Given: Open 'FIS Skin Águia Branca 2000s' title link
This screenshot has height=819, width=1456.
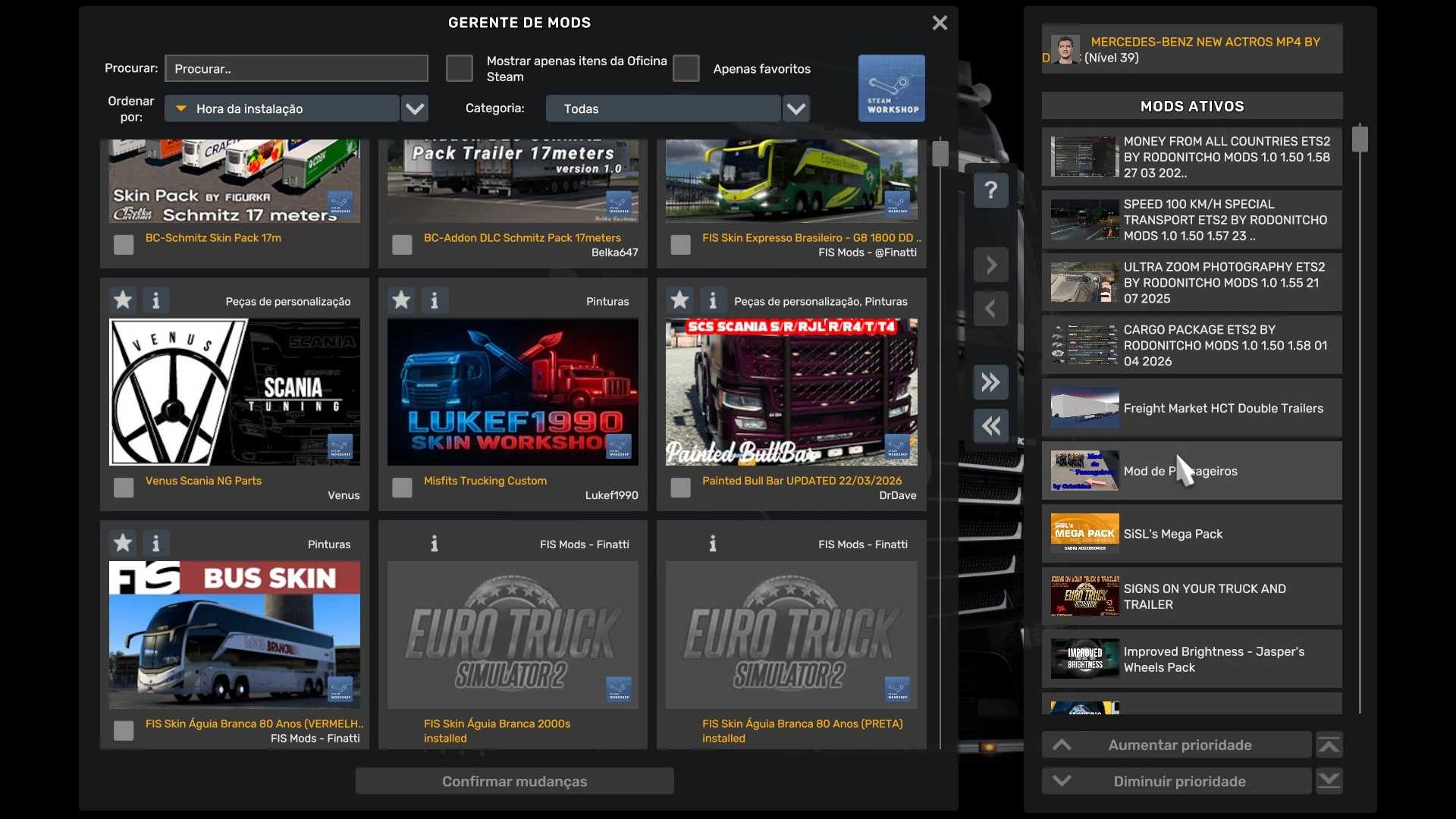Looking at the screenshot, I should pyautogui.click(x=497, y=724).
